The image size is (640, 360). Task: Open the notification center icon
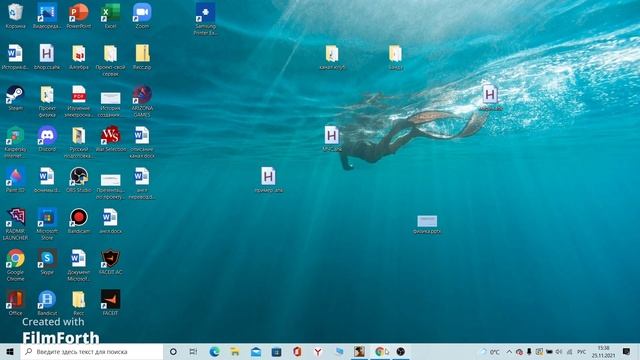pos(627,351)
